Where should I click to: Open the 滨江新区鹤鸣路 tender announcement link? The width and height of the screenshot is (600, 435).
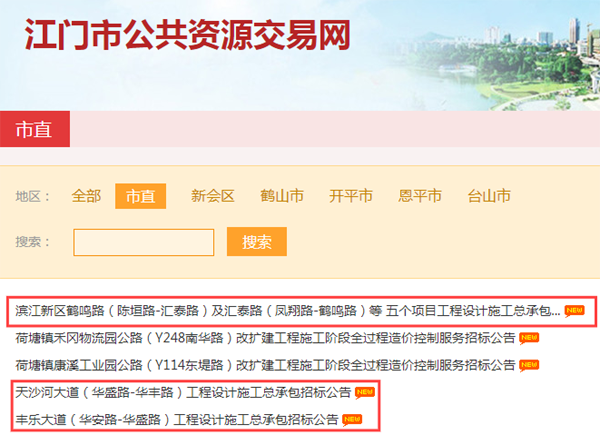288,311
